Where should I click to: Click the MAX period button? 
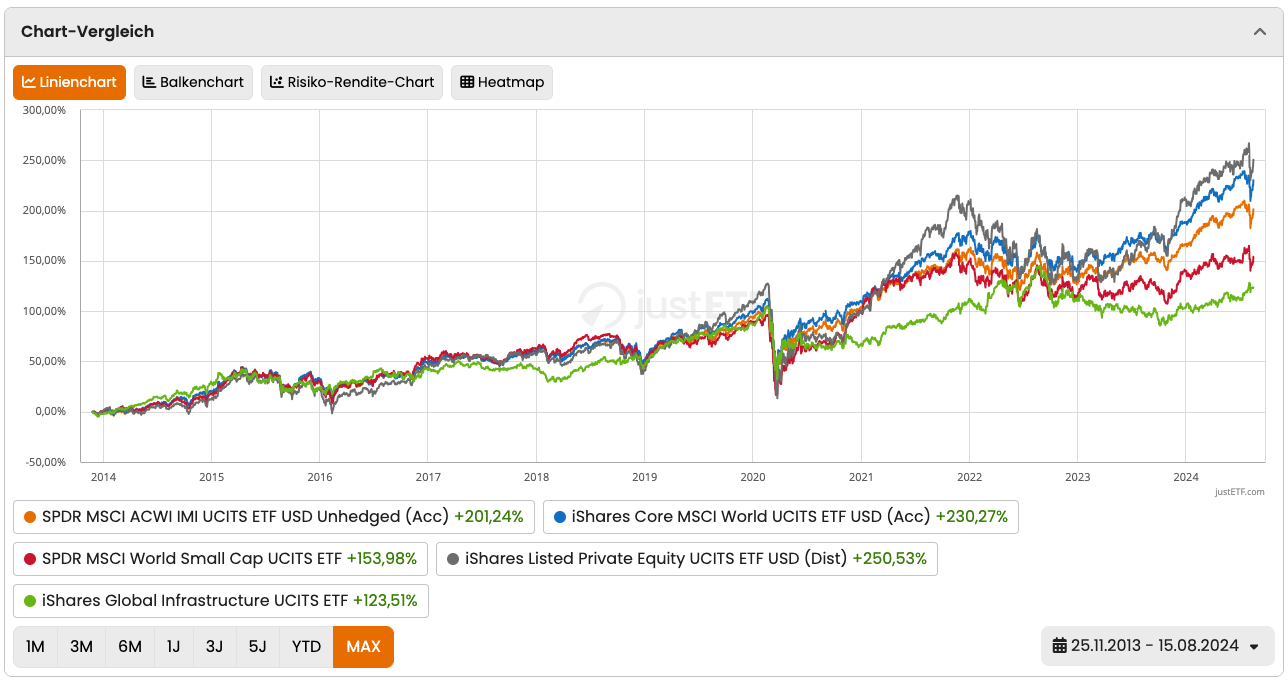coord(363,647)
